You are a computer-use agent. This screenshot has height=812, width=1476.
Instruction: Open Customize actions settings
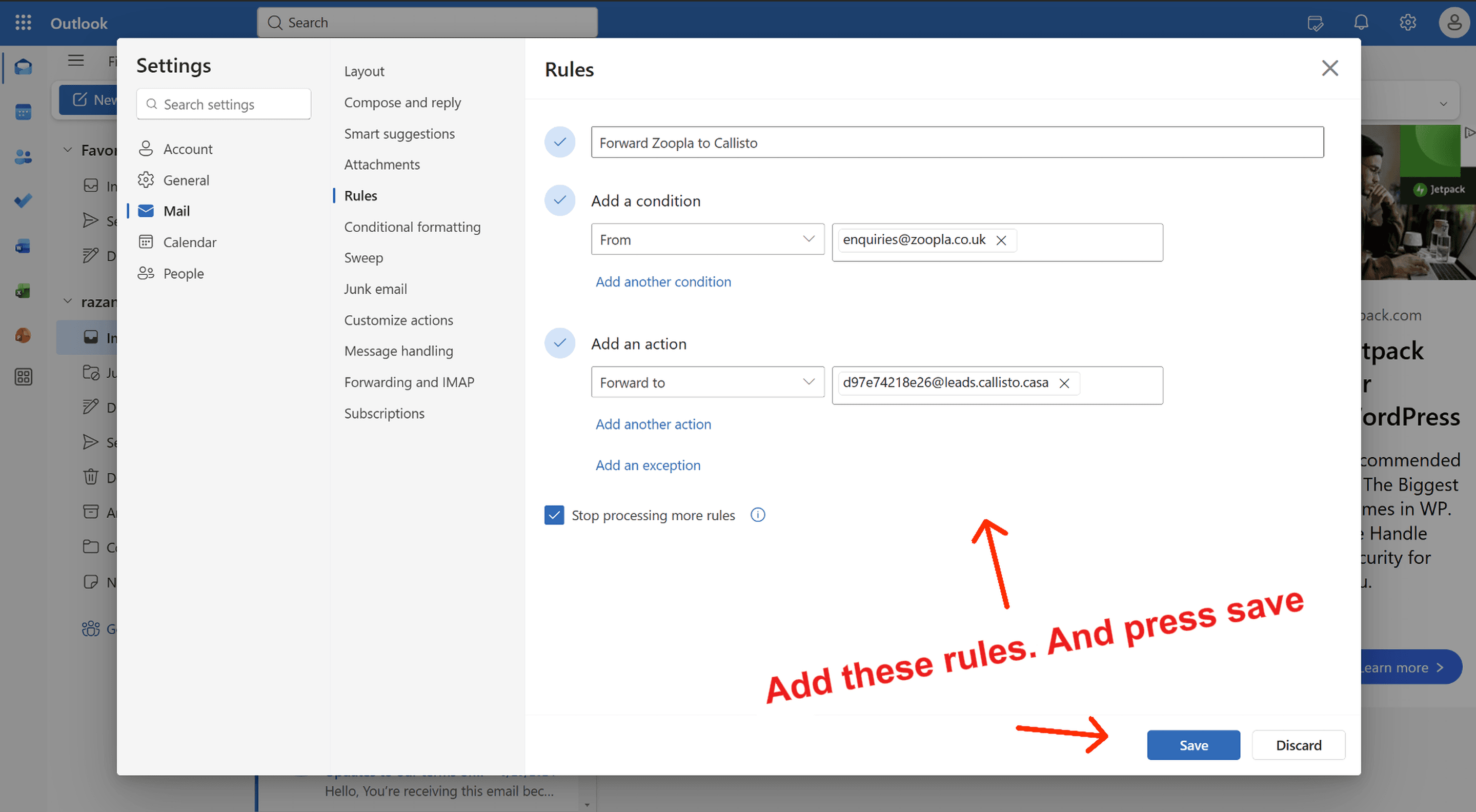(398, 320)
